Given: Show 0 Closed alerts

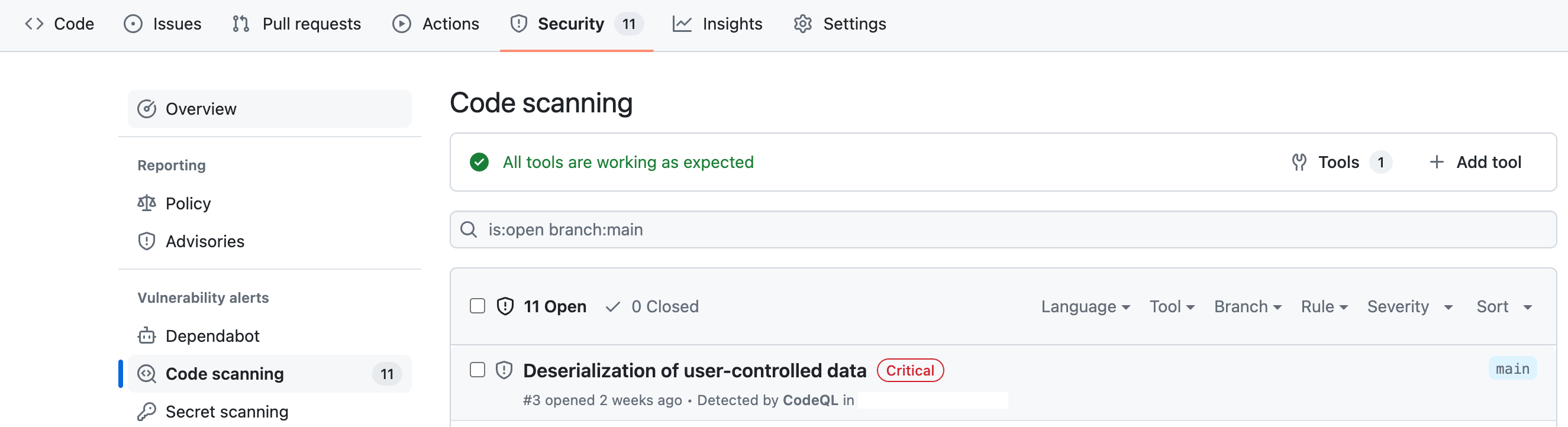Looking at the screenshot, I should click(x=653, y=306).
